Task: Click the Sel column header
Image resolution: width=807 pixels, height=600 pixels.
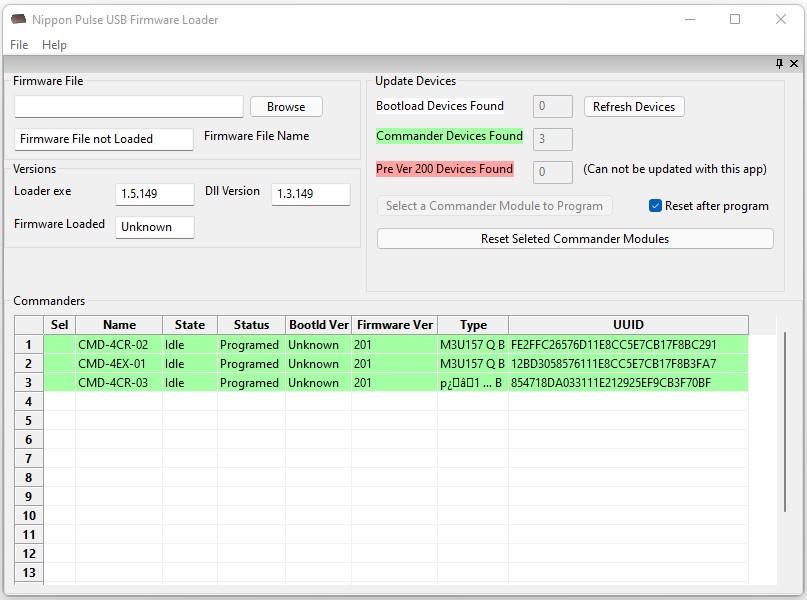Action: (59, 325)
